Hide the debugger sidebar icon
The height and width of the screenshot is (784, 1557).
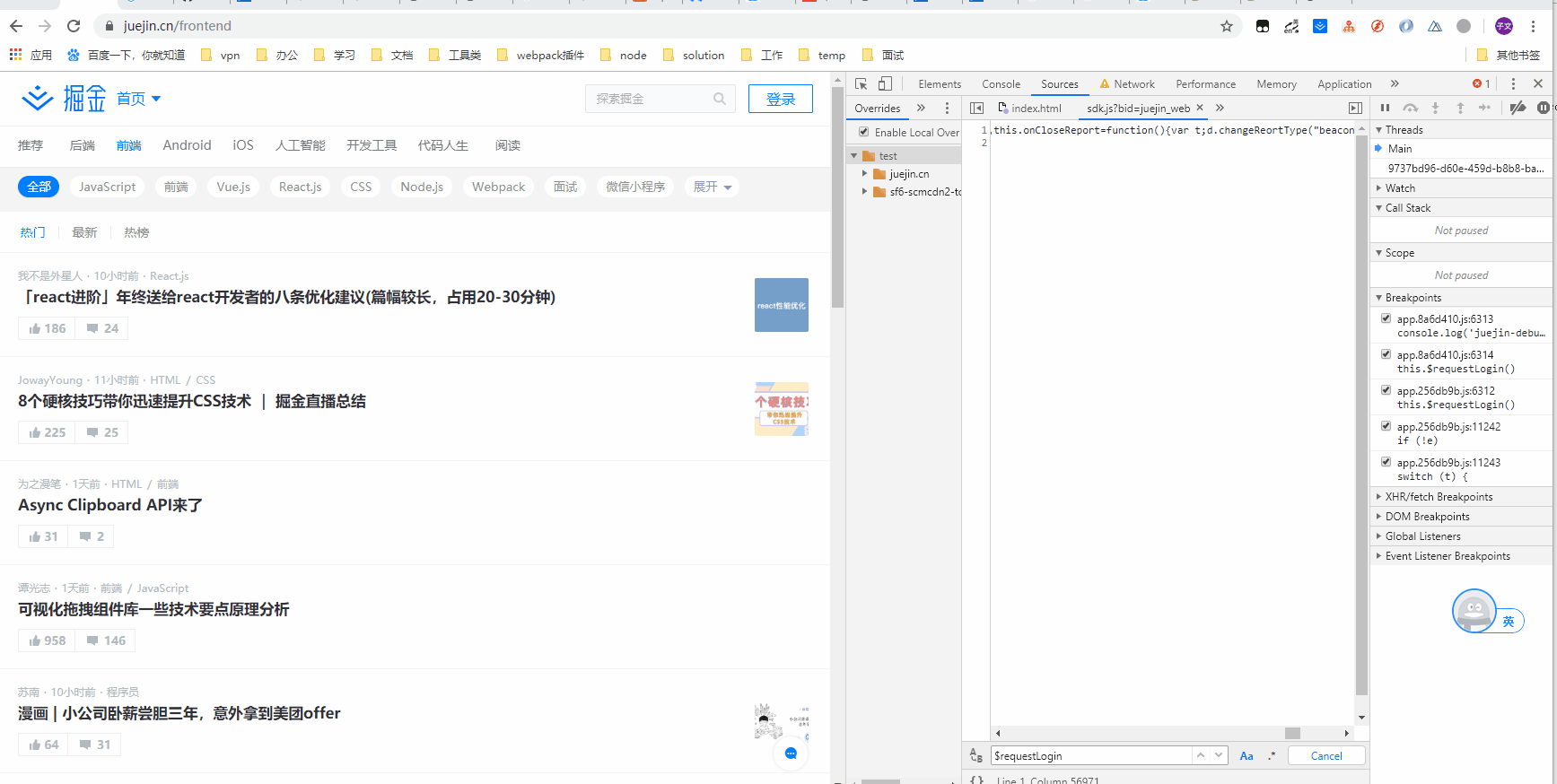click(1355, 108)
